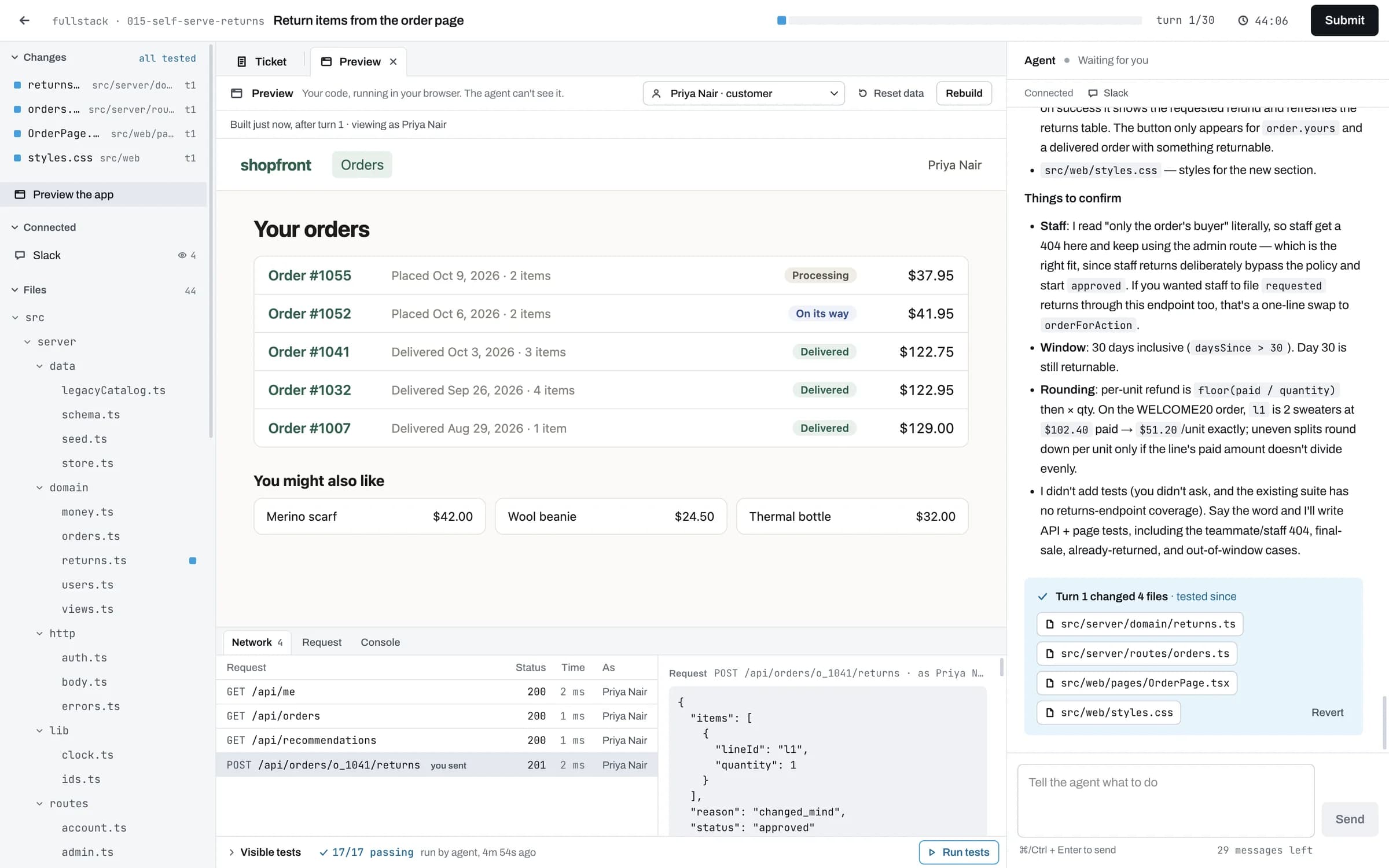Open the Priya Nair customer dropdown
Viewport: 1389px width, 868px height.
(743, 93)
